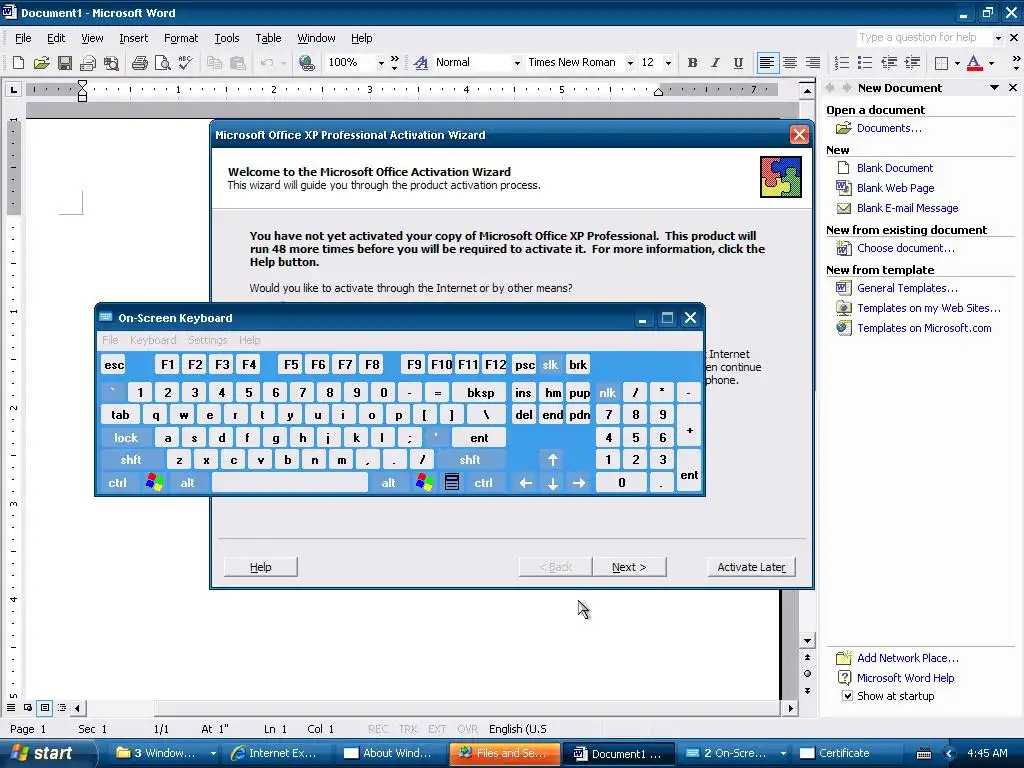The width and height of the screenshot is (1024, 768).
Task: Open the Insert menu
Action: pyautogui.click(x=133, y=38)
